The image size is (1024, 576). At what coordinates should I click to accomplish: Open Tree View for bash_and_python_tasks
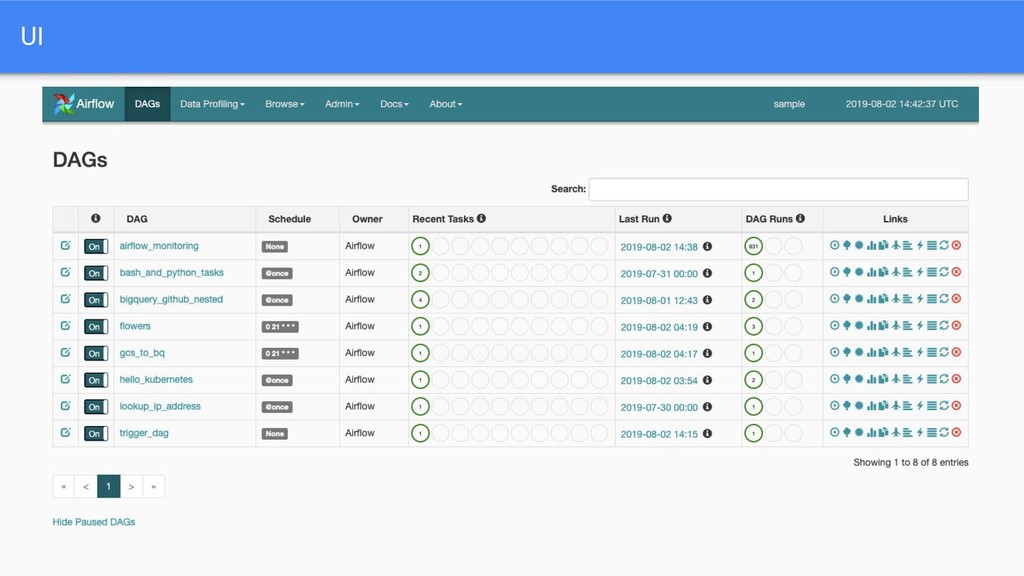click(846, 272)
